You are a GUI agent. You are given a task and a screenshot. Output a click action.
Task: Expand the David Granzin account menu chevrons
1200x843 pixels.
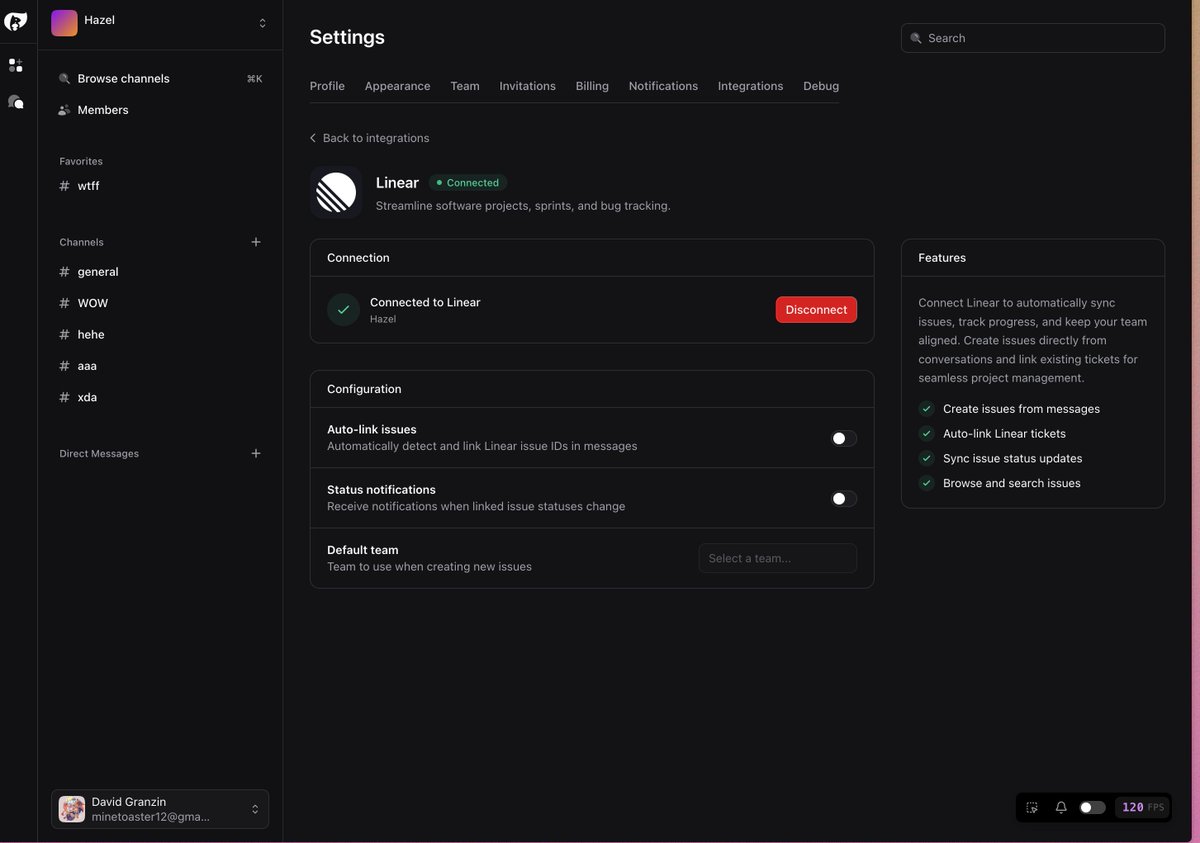(255, 809)
